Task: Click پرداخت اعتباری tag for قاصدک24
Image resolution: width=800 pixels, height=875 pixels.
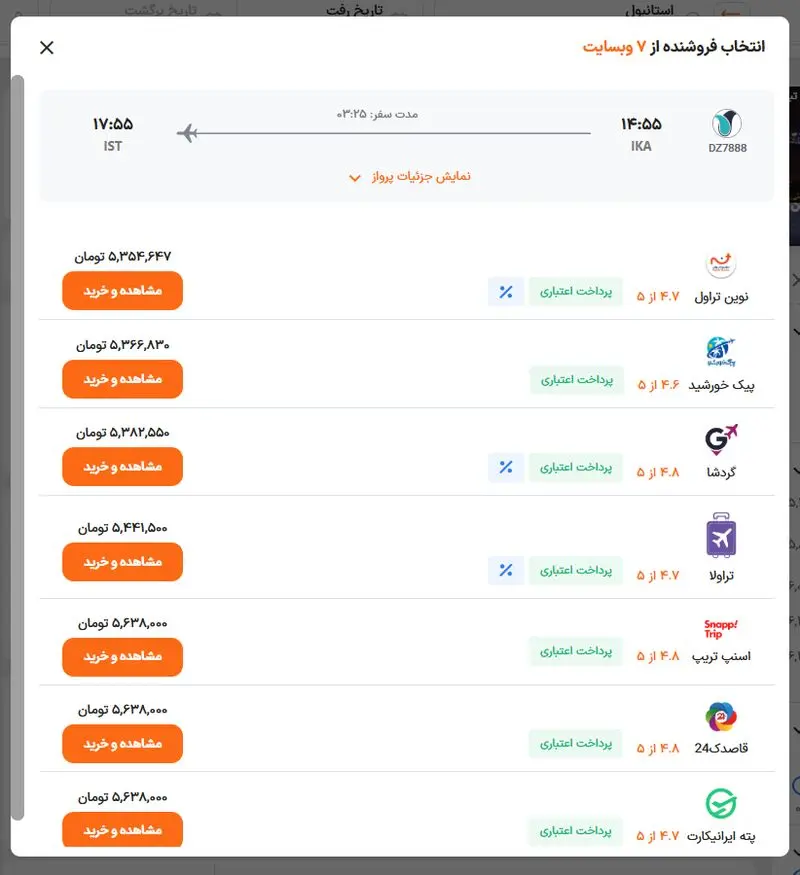Action: (x=576, y=743)
